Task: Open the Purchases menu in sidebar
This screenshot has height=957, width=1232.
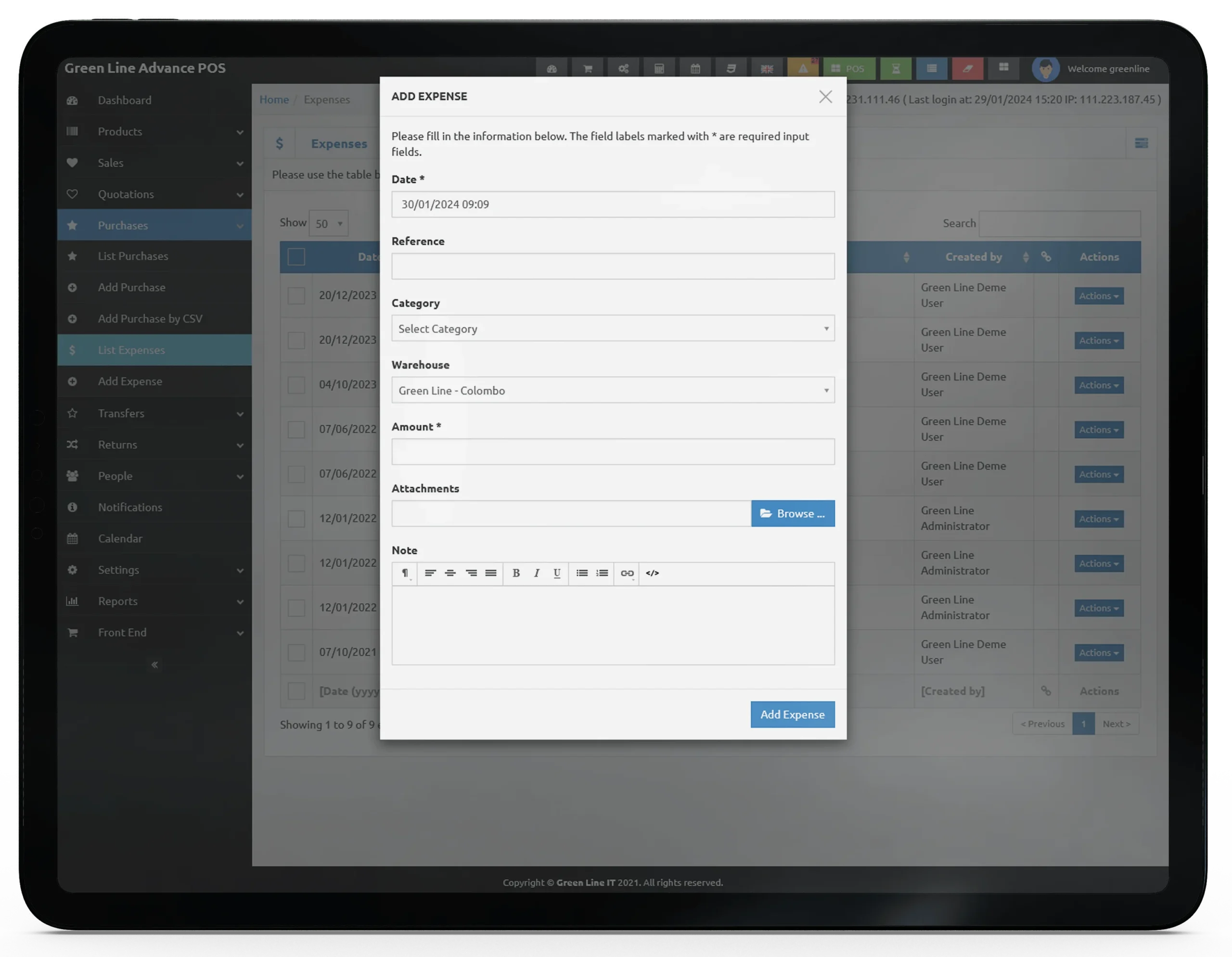Action: 155,225
